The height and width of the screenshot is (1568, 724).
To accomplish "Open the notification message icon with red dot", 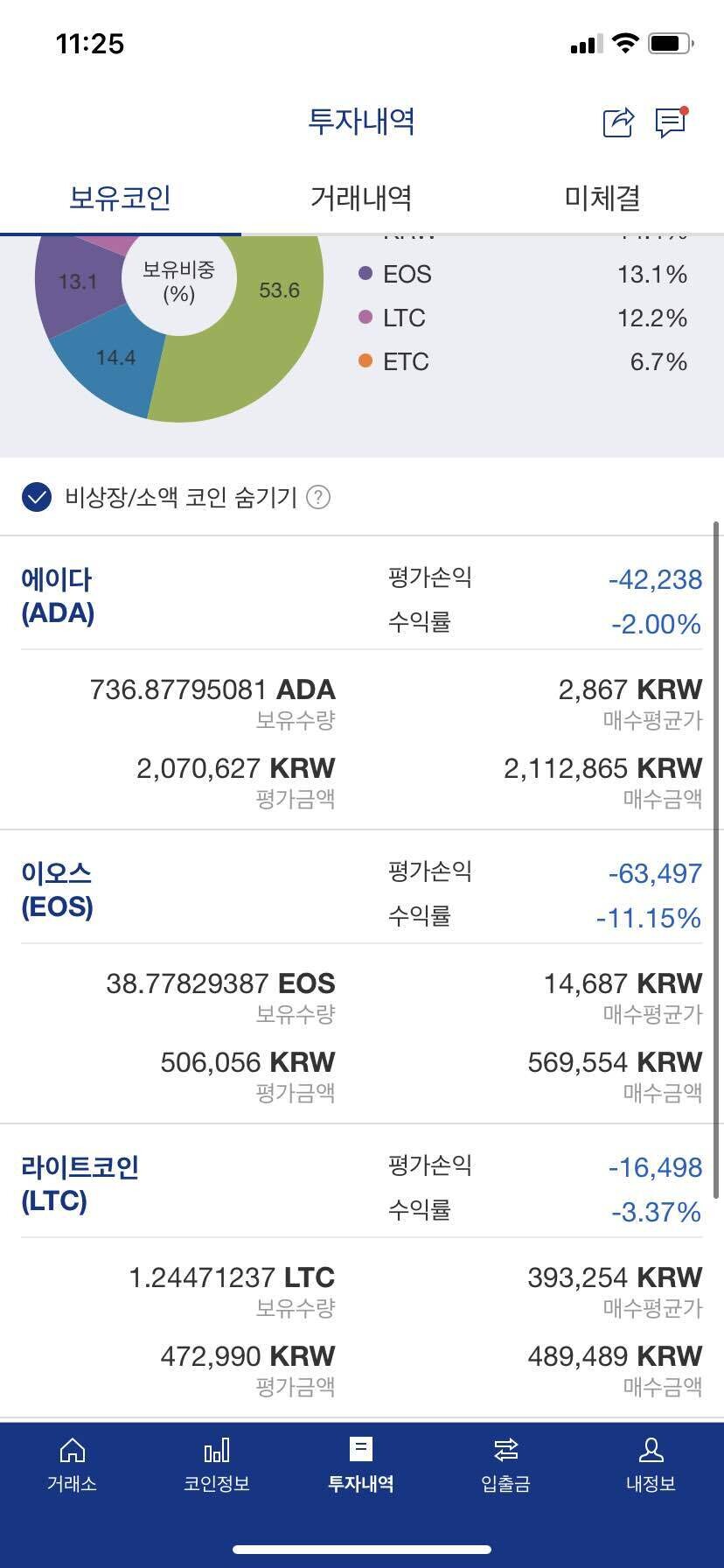I will click(670, 123).
